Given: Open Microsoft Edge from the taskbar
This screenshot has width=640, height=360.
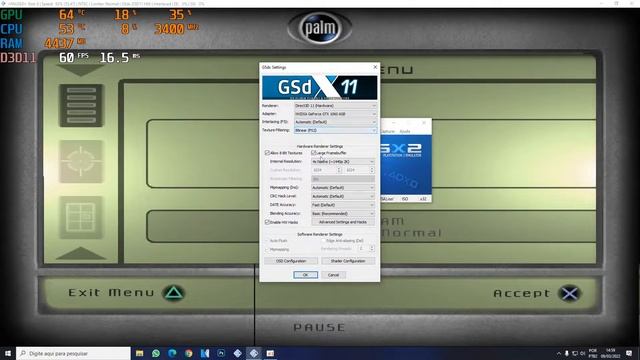Looking at the screenshot, I should click(172, 353).
